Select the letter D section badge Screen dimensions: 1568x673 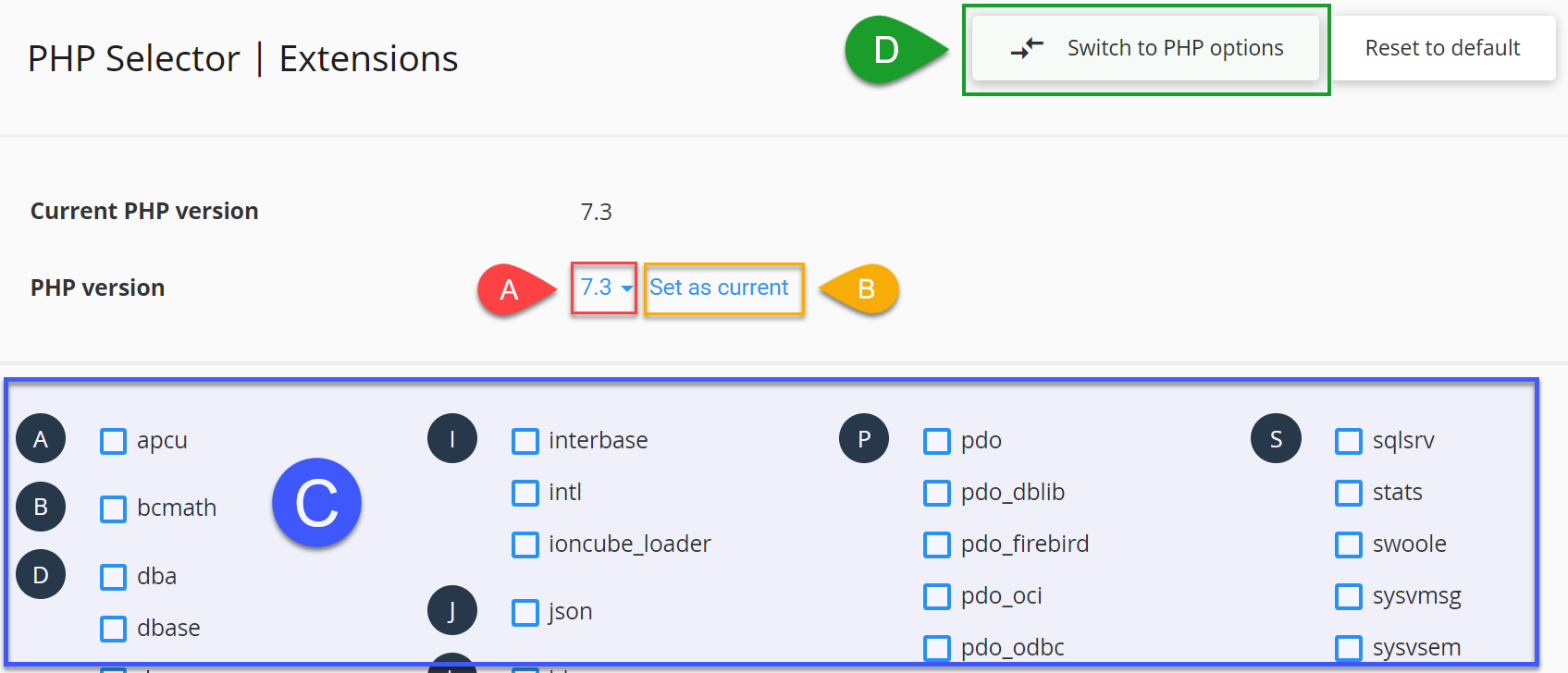pos(41,574)
